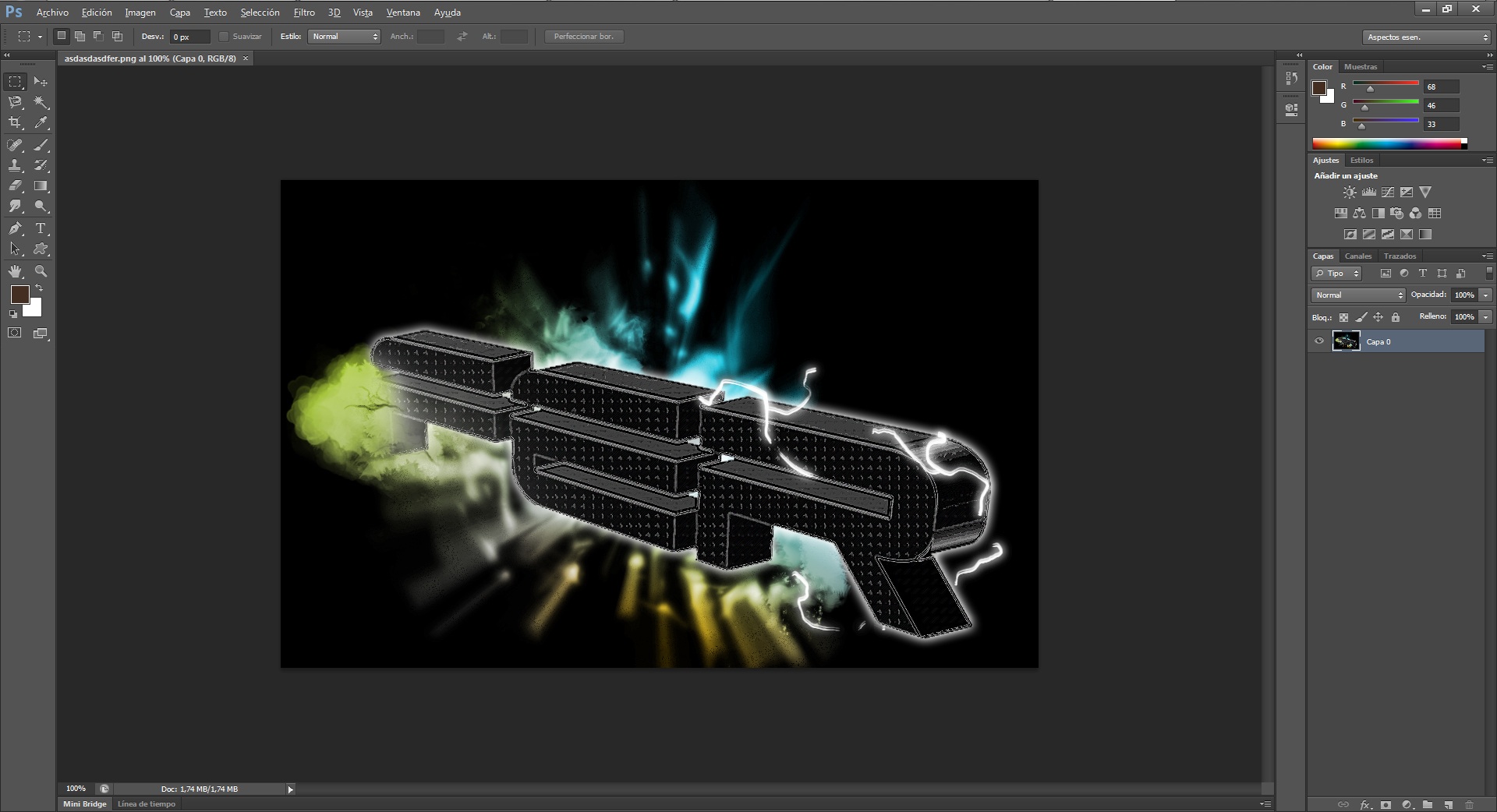Select the Hand tool
This screenshot has width=1497, height=812.
[15, 271]
